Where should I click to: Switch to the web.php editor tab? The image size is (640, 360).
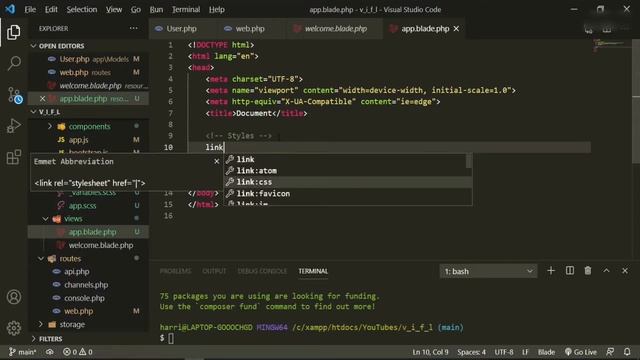(250, 29)
